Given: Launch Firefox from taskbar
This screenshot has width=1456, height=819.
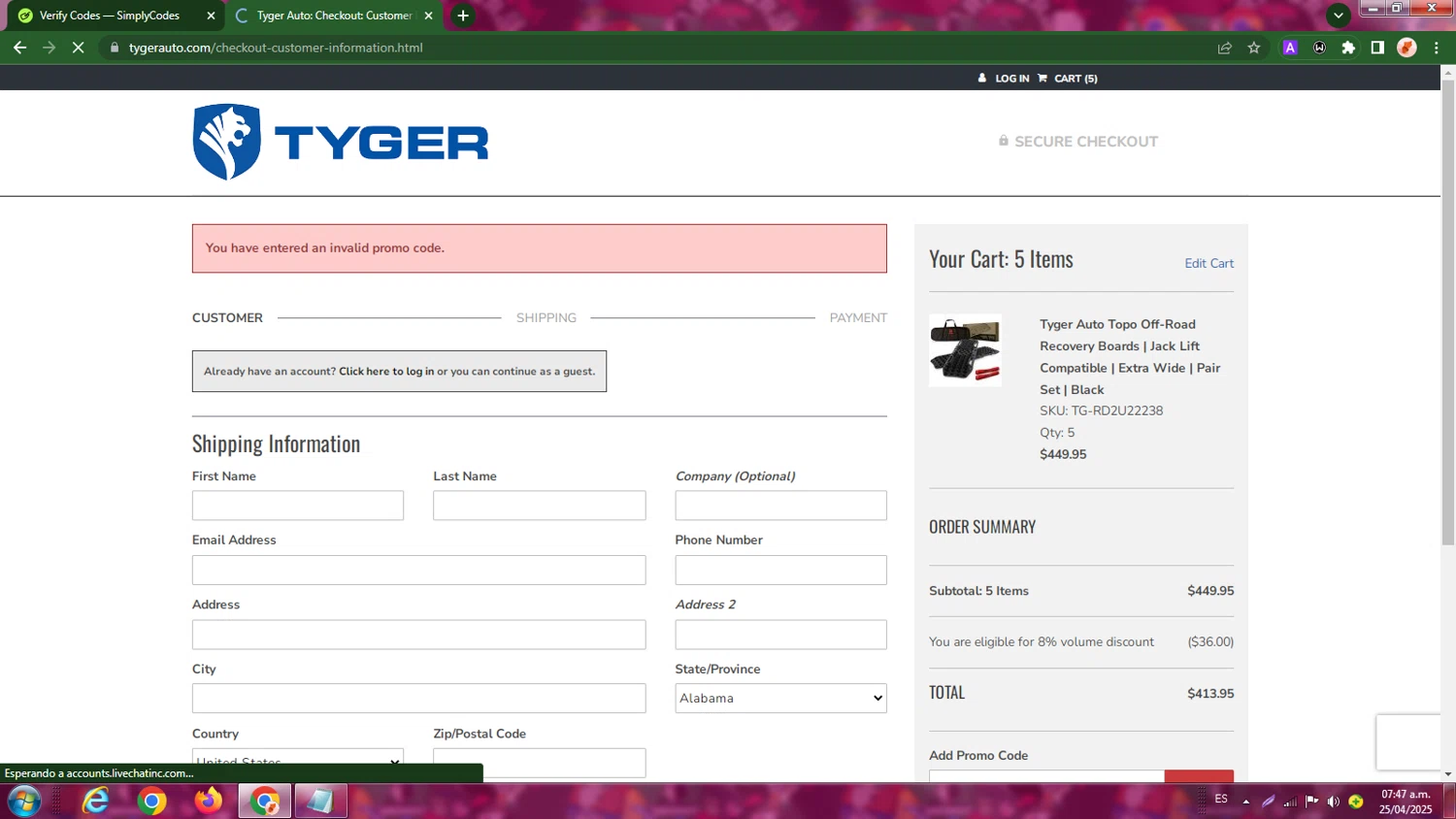Looking at the screenshot, I should (x=208, y=802).
